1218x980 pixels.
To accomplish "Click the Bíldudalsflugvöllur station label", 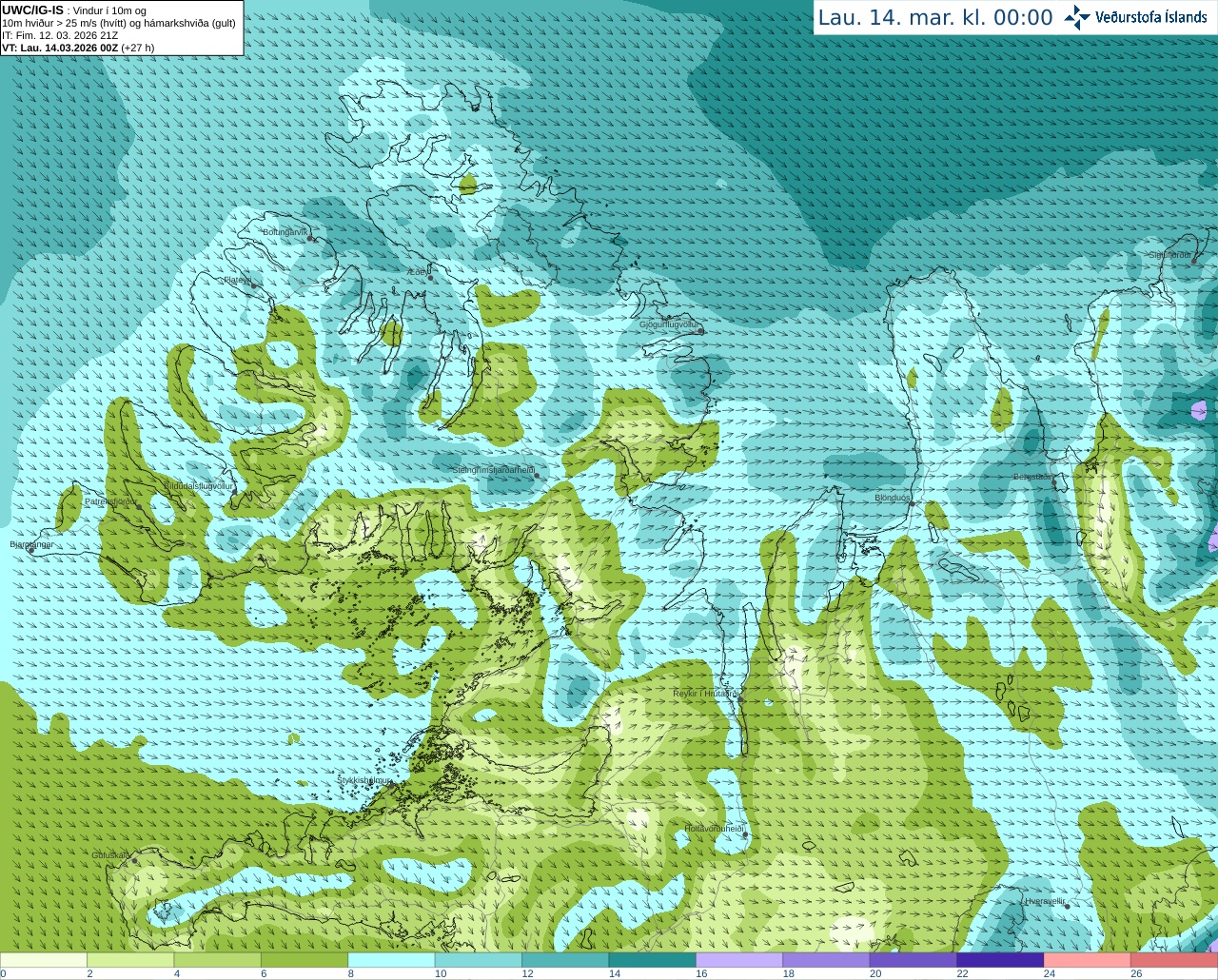I will tap(199, 485).
